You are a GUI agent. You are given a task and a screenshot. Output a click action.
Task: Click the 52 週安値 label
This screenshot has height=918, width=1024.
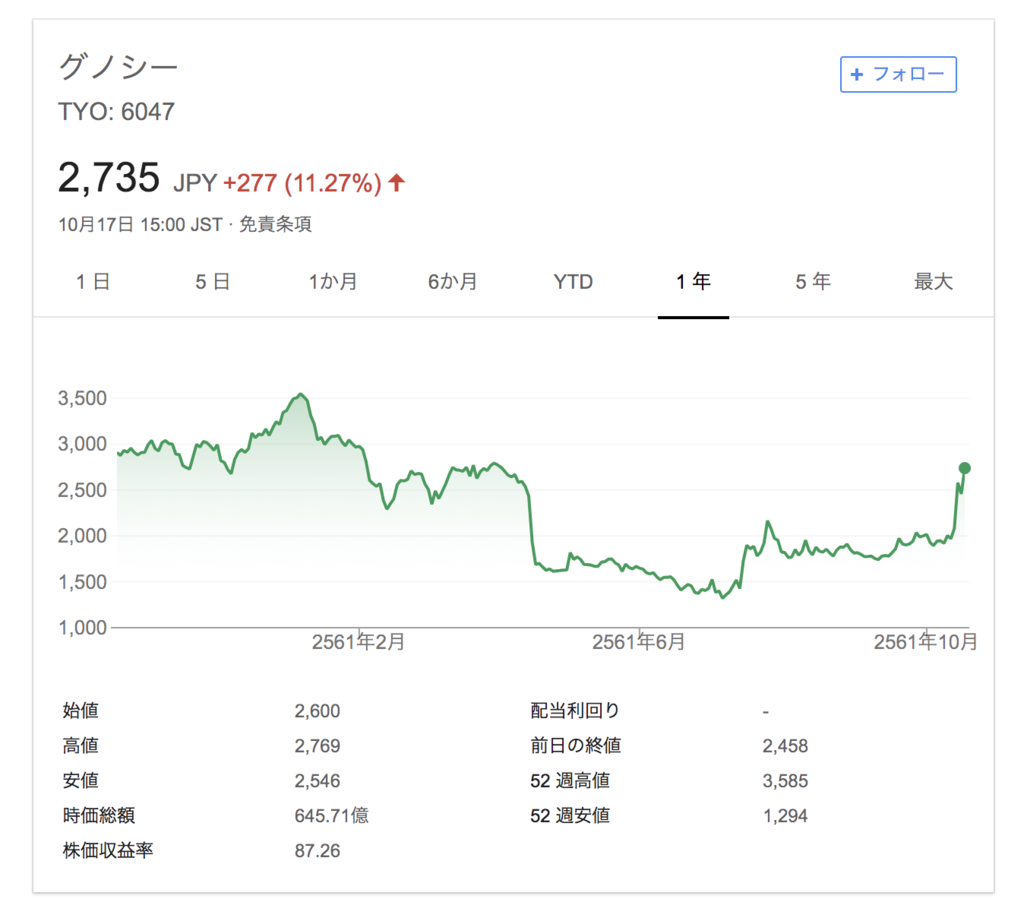tap(570, 815)
